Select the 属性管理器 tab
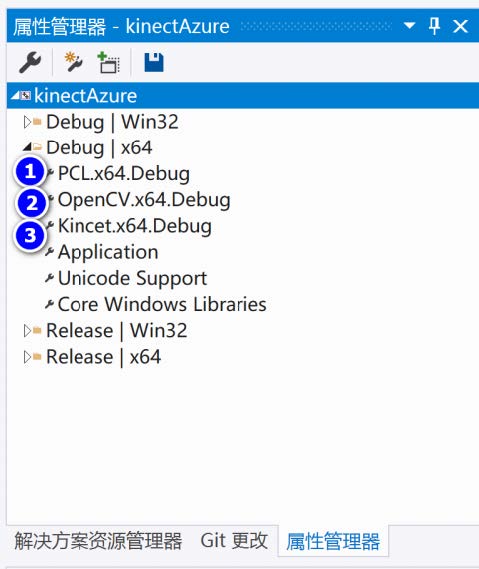479x569 pixels. (333, 541)
